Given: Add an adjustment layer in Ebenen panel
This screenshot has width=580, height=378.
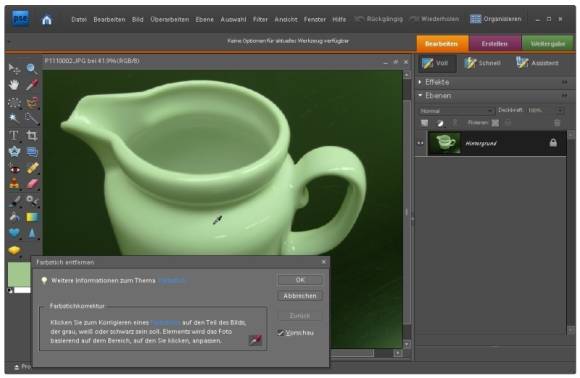Looking at the screenshot, I should (440, 123).
